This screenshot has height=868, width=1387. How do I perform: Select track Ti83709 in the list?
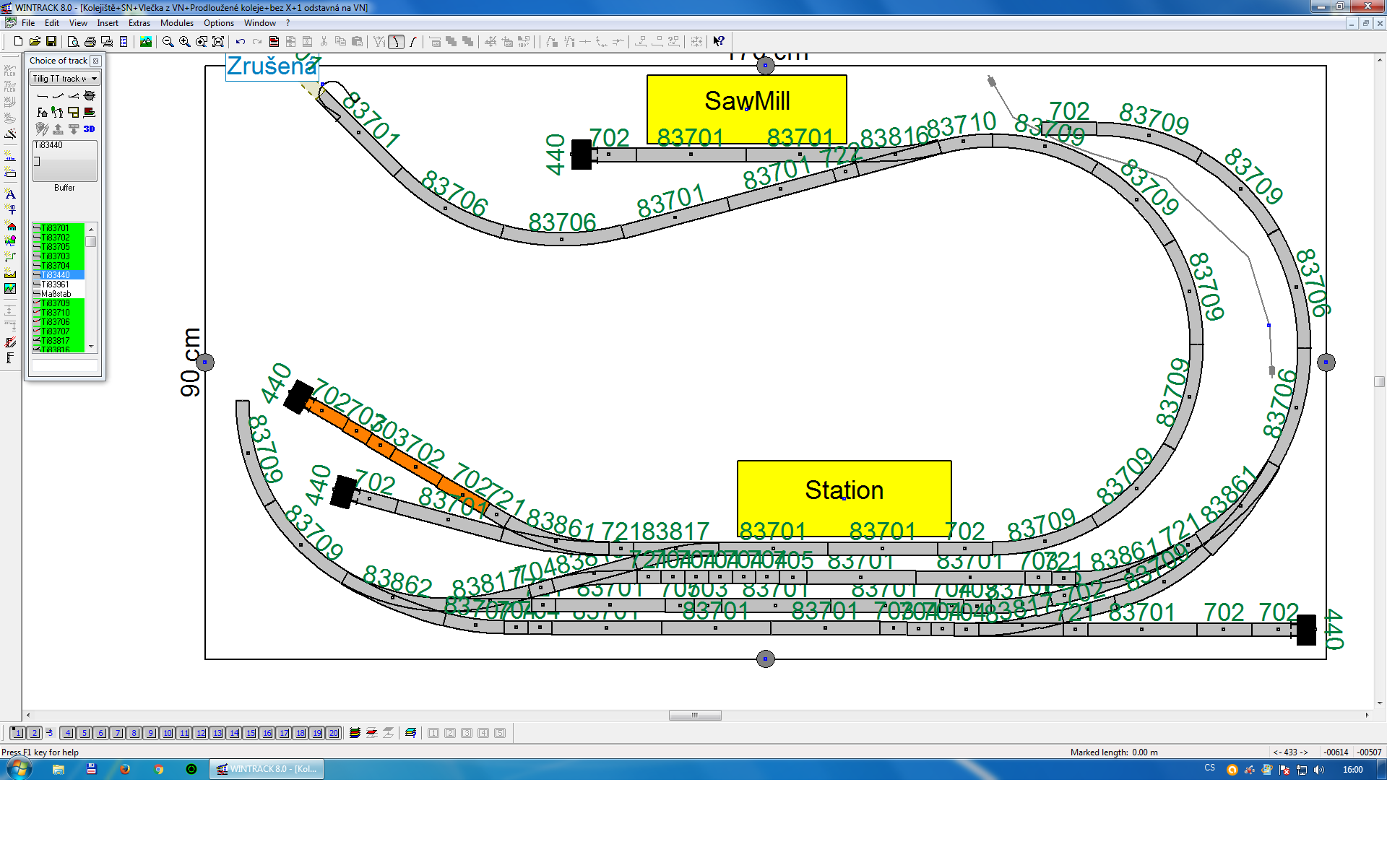click(x=56, y=303)
